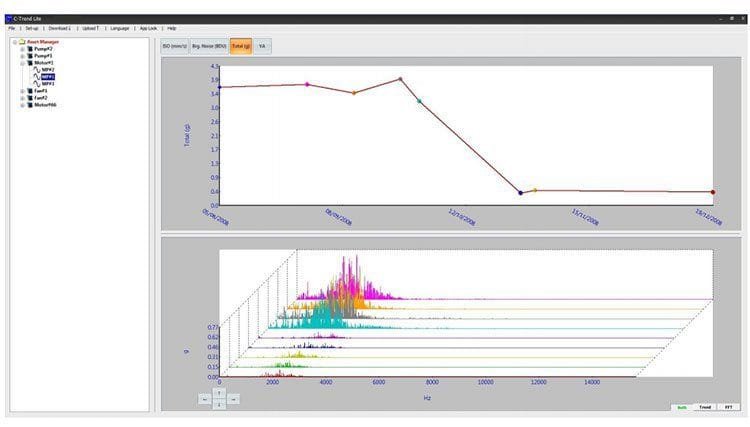Click the left arrow navigation button

[x=206, y=399]
